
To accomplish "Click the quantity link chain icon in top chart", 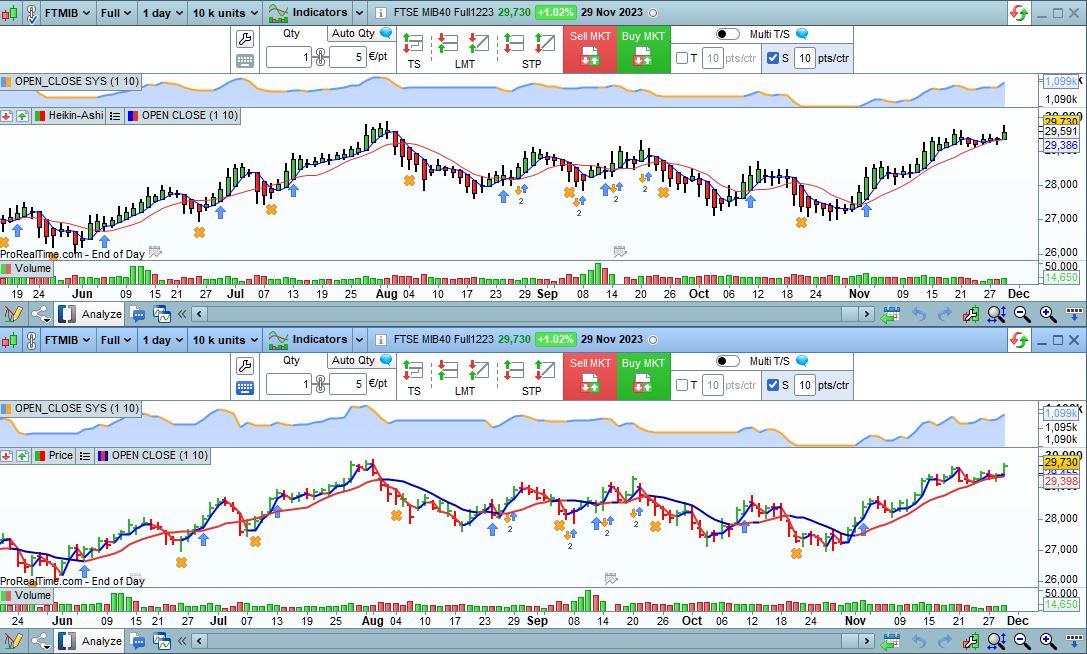I will pos(320,57).
